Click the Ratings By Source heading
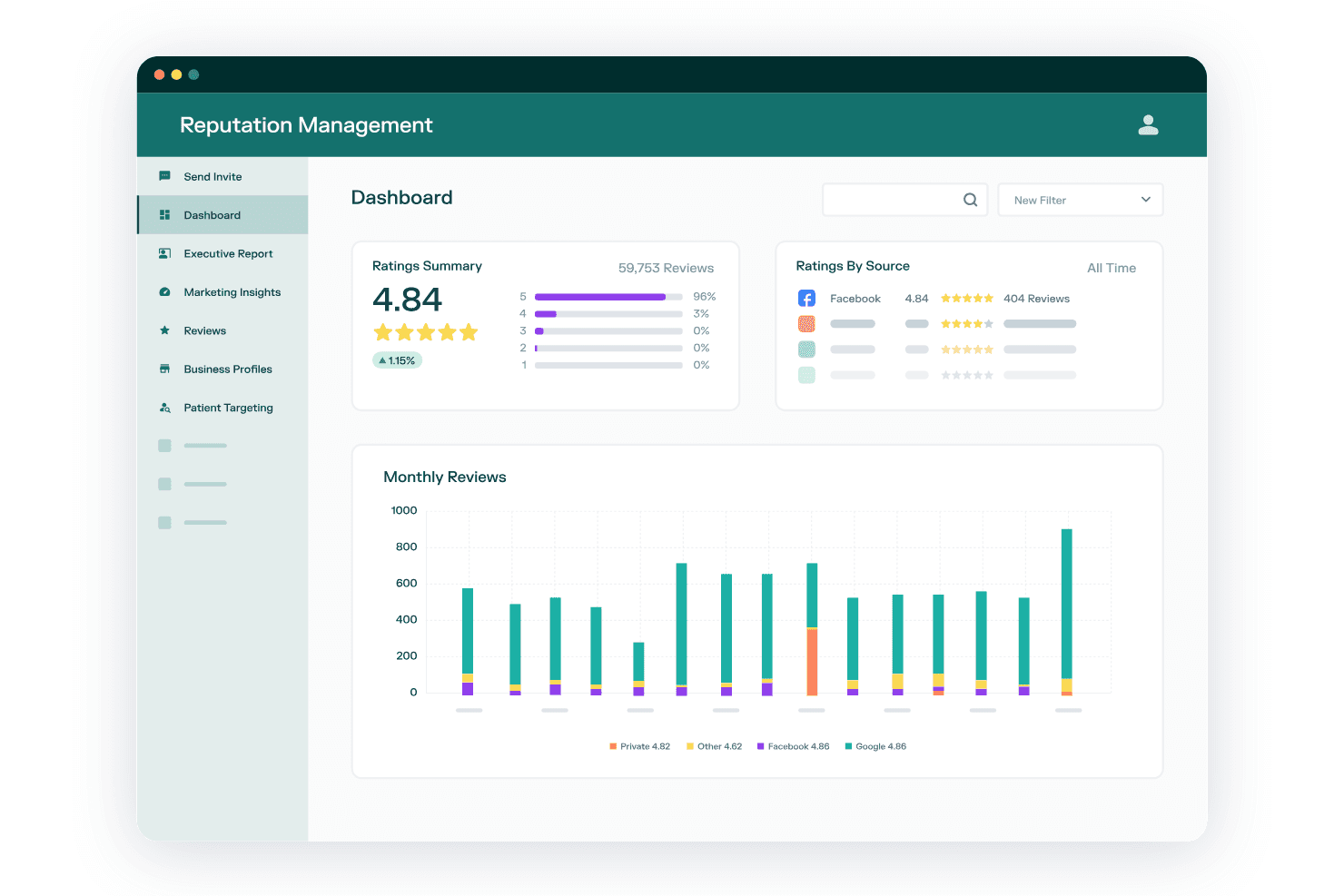The width and height of the screenshot is (1344, 896). (853, 266)
